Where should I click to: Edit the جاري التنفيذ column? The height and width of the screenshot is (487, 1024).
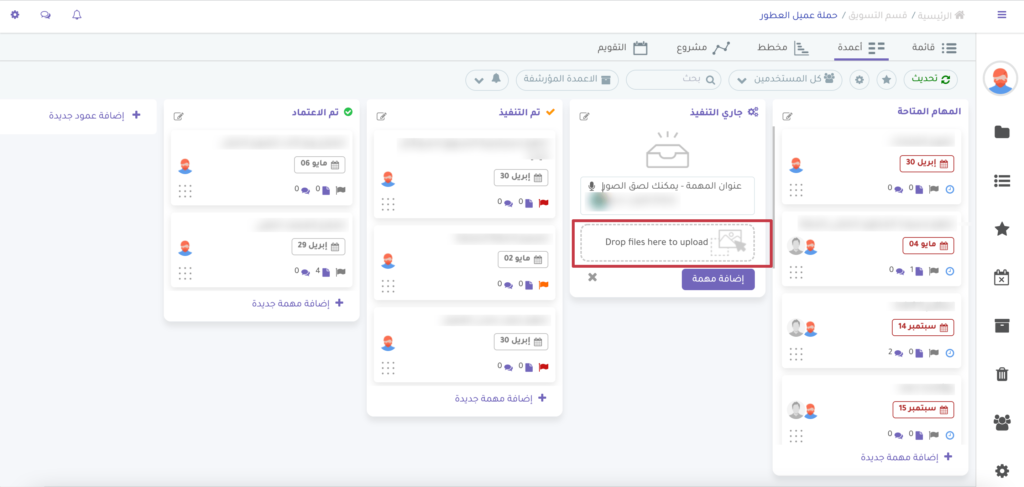point(584,116)
